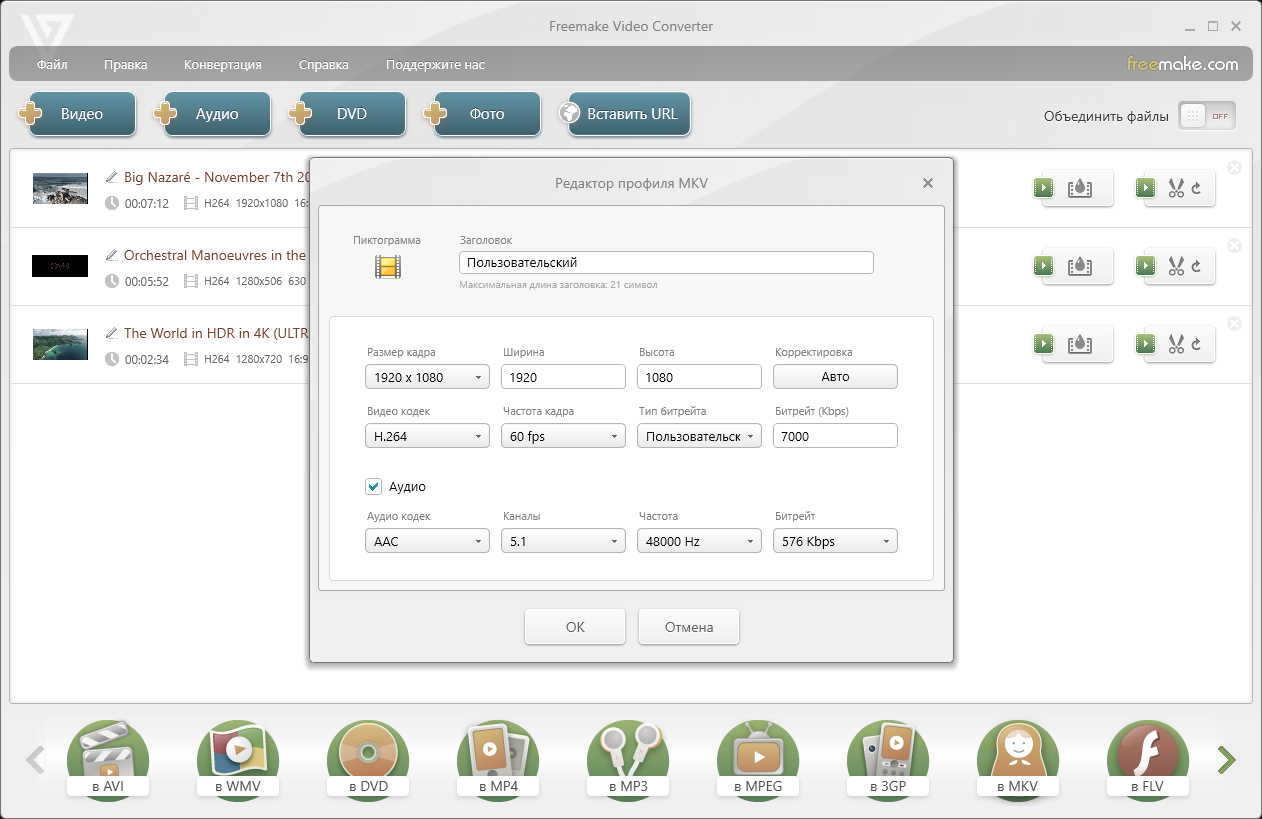
Task: Select the 'в WMV' output format icon
Action: (x=237, y=758)
